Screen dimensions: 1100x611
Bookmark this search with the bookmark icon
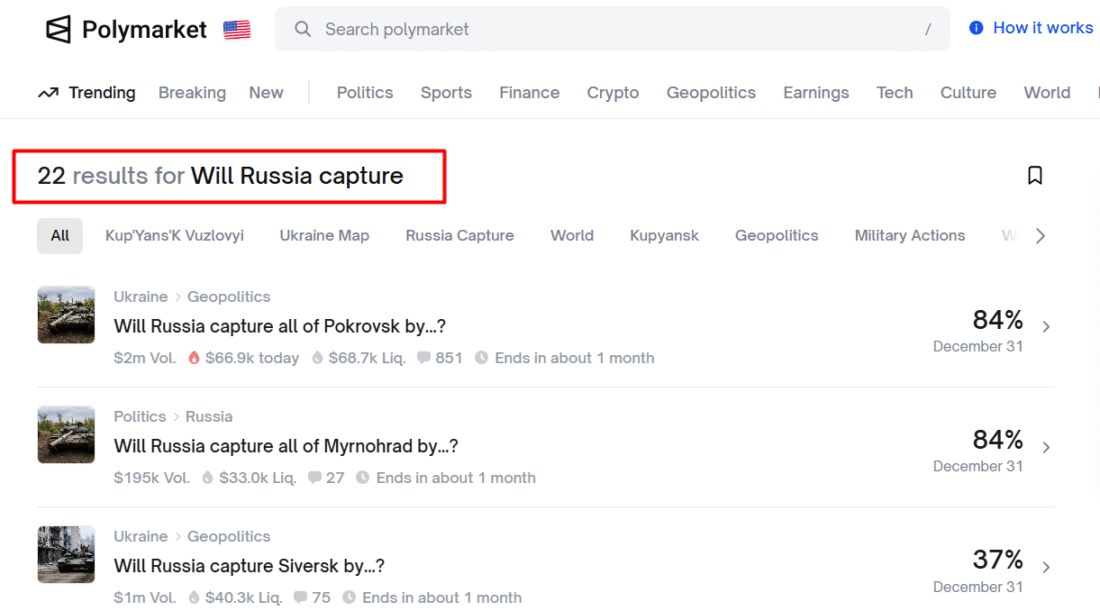(1035, 176)
